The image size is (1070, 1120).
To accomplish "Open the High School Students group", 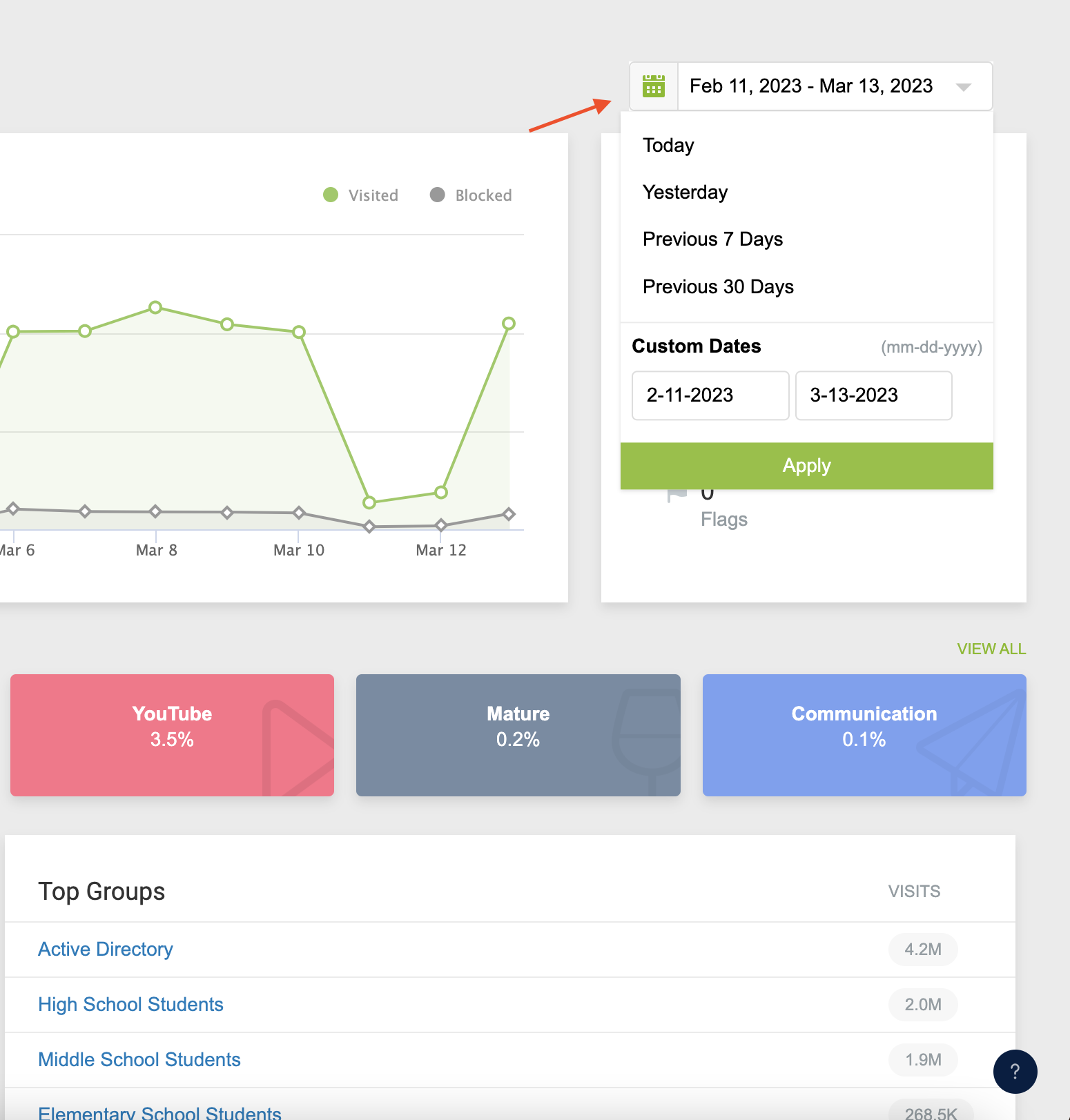I will pyautogui.click(x=130, y=1005).
